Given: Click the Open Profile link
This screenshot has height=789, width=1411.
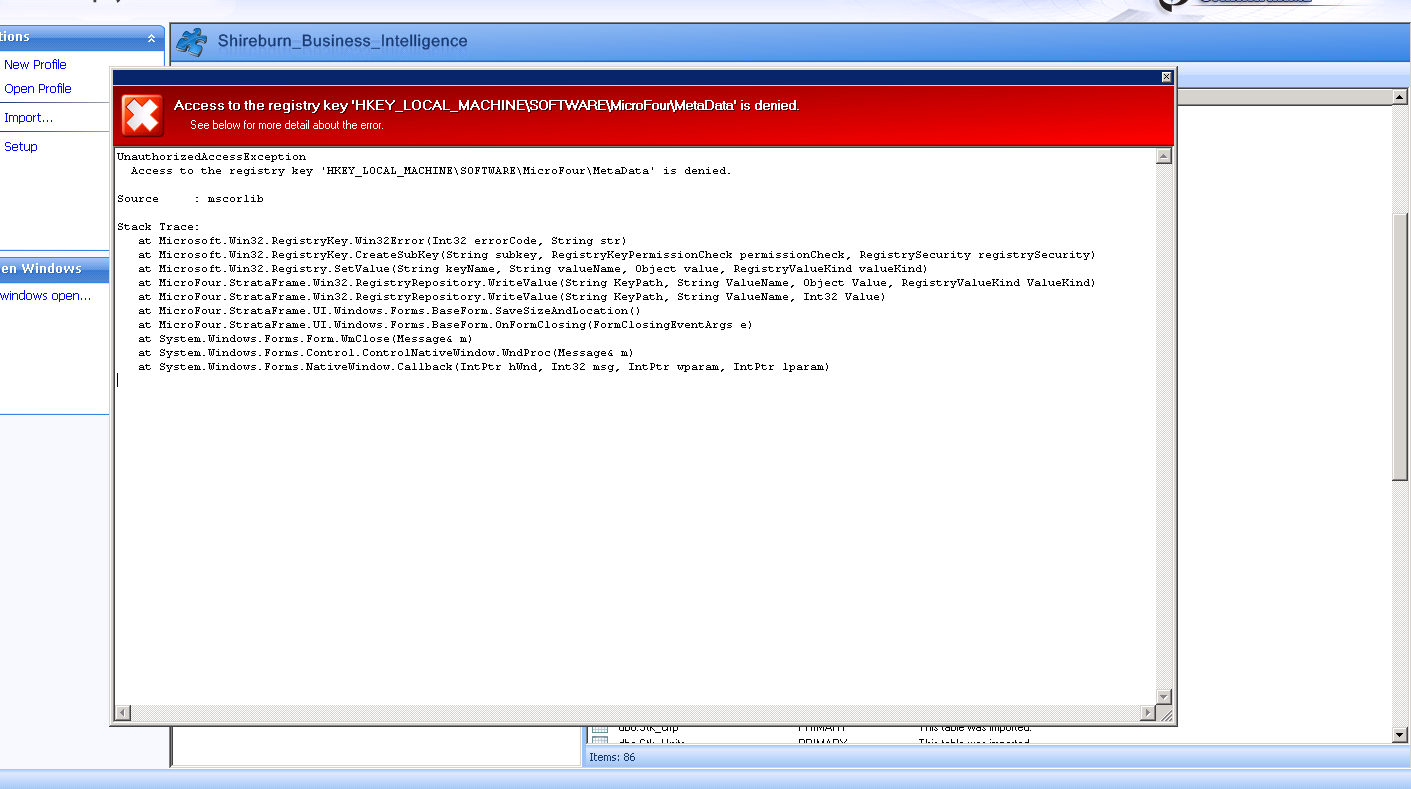Looking at the screenshot, I should [38, 88].
